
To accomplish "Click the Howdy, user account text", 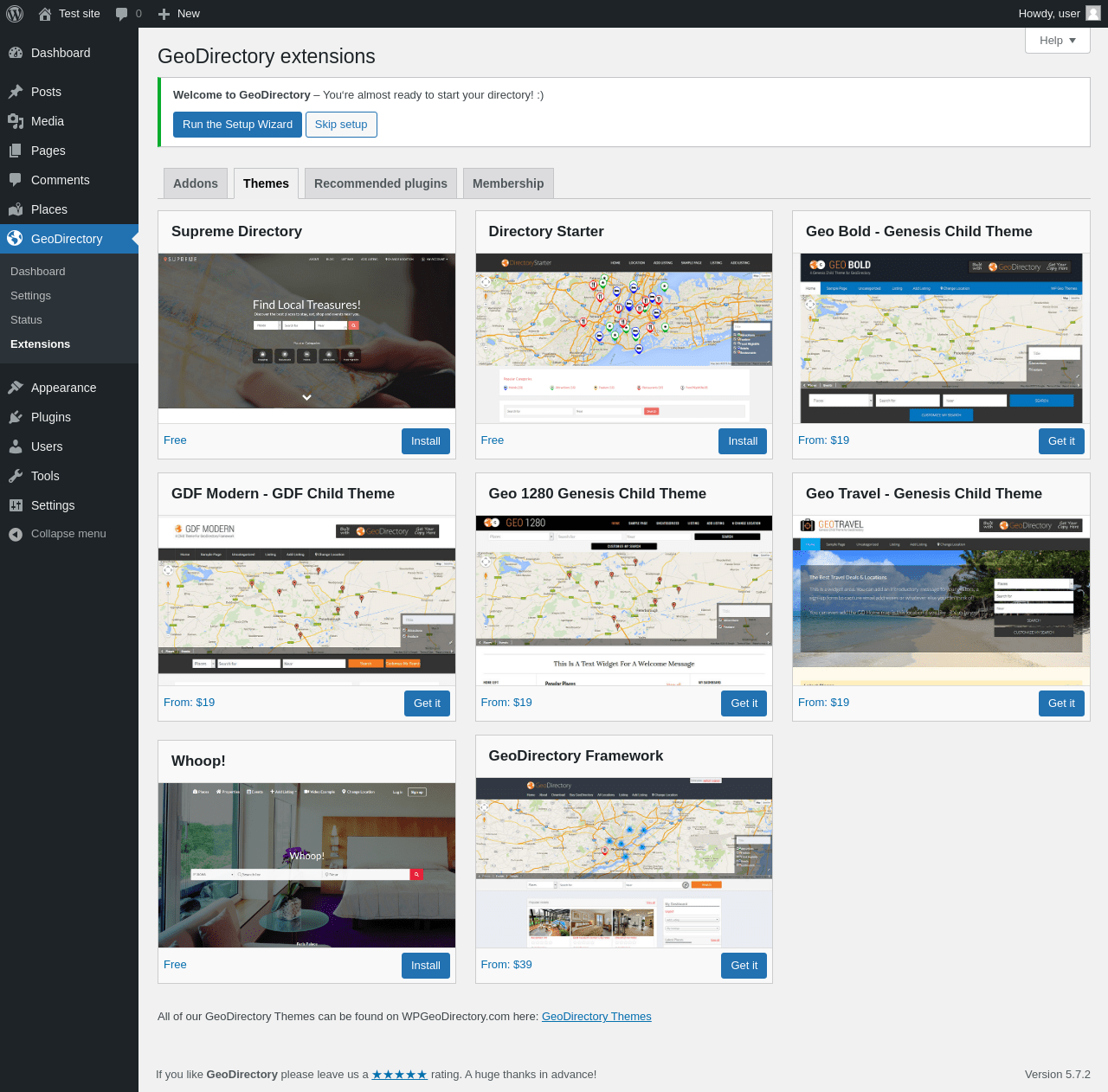I will click(1049, 14).
